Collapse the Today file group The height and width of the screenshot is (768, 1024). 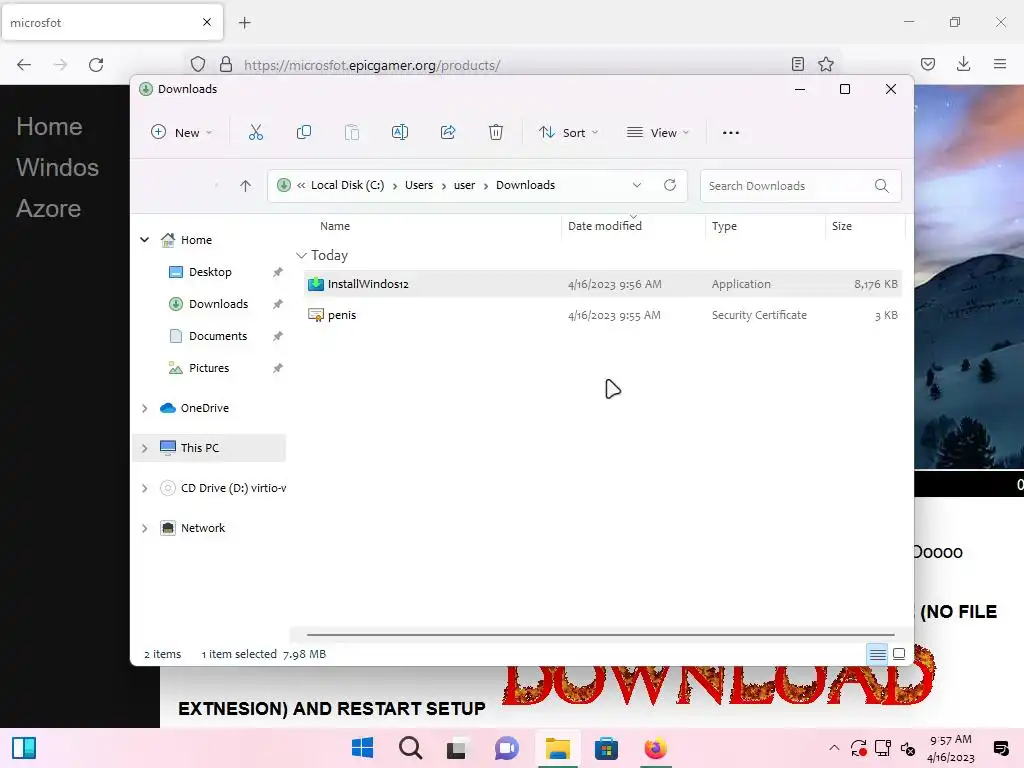tap(301, 255)
